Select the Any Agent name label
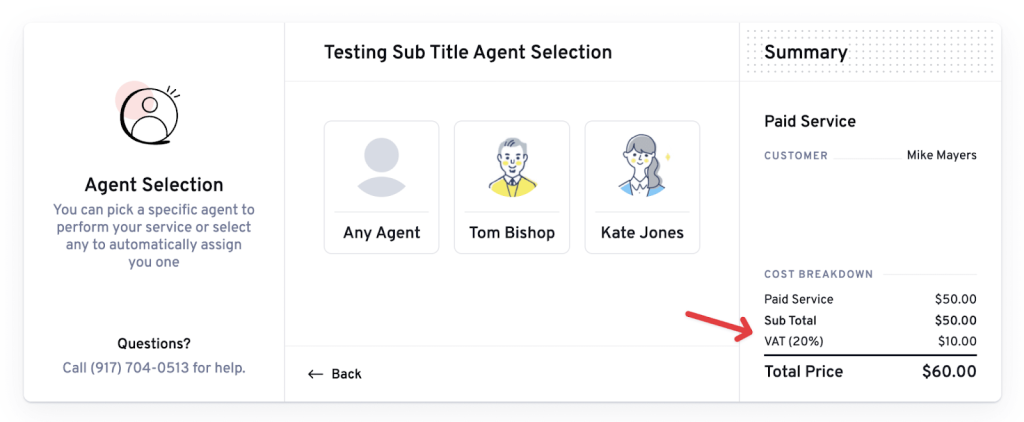 [x=381, y=233]
